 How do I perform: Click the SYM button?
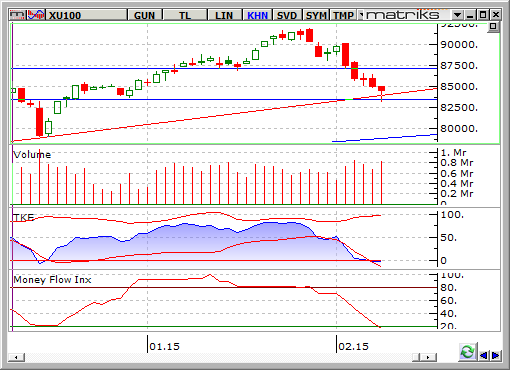pos(316,15)
